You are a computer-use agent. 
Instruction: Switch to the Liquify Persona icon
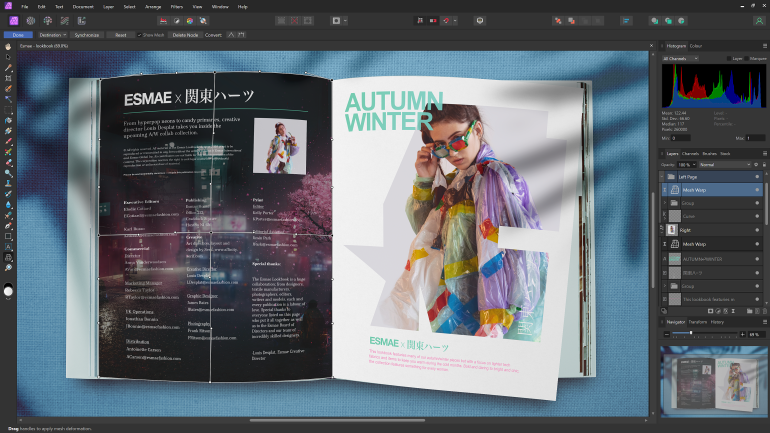30,21
